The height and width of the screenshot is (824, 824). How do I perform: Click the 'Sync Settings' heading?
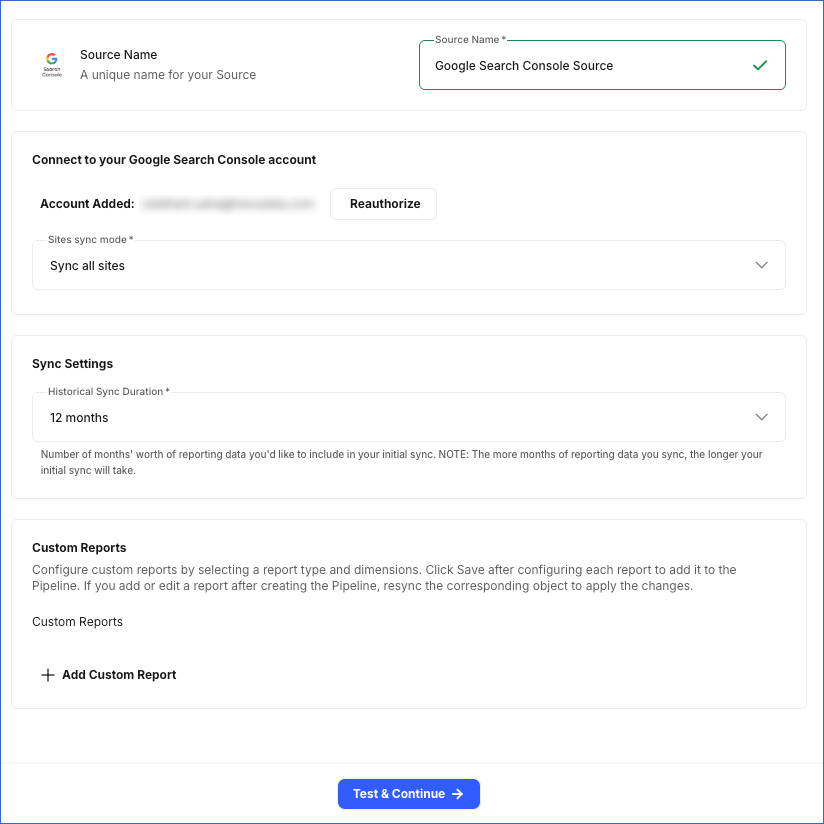[73, 364]
